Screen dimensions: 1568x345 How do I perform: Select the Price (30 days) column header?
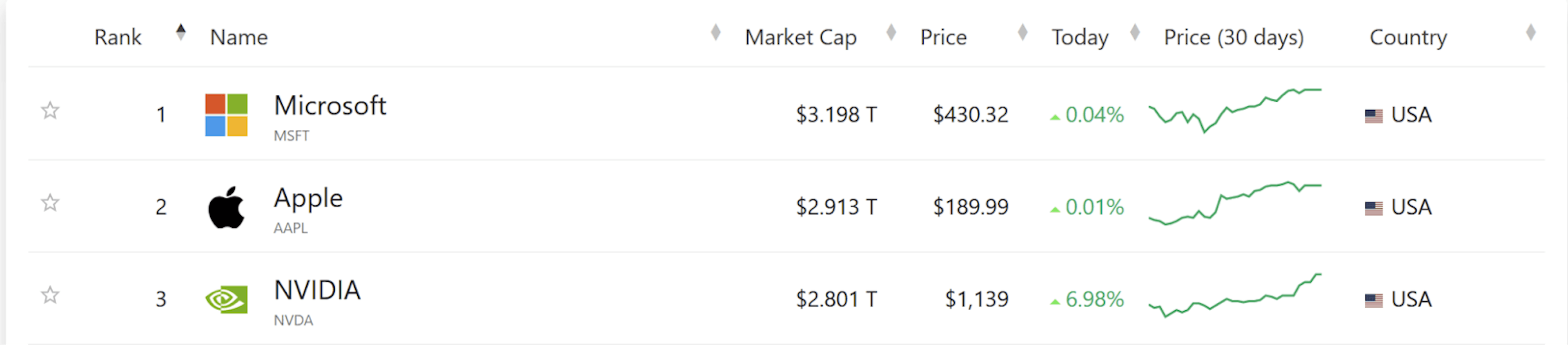coord(1233,38)
